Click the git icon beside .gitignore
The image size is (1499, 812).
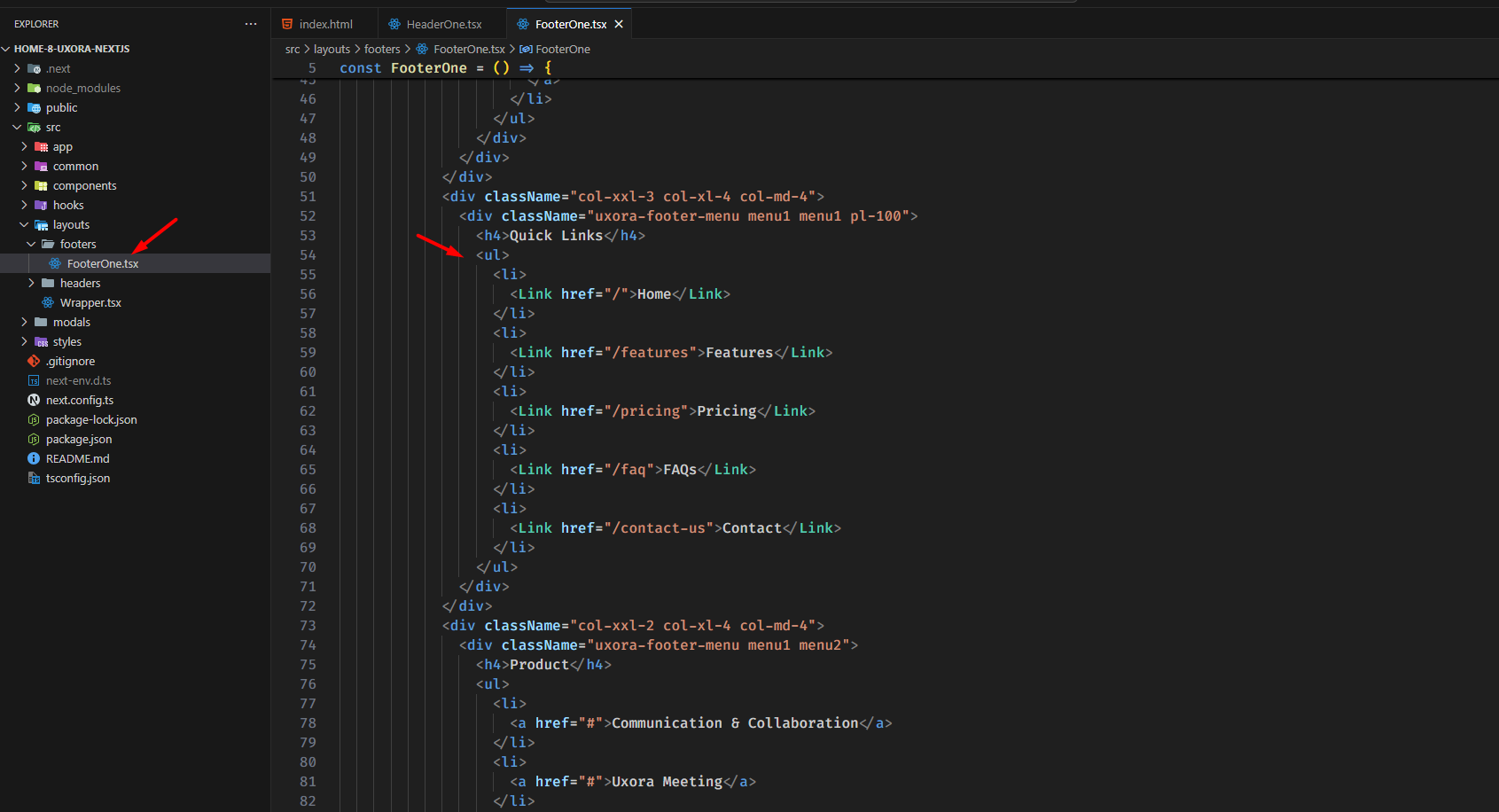(x=34, y=361)
